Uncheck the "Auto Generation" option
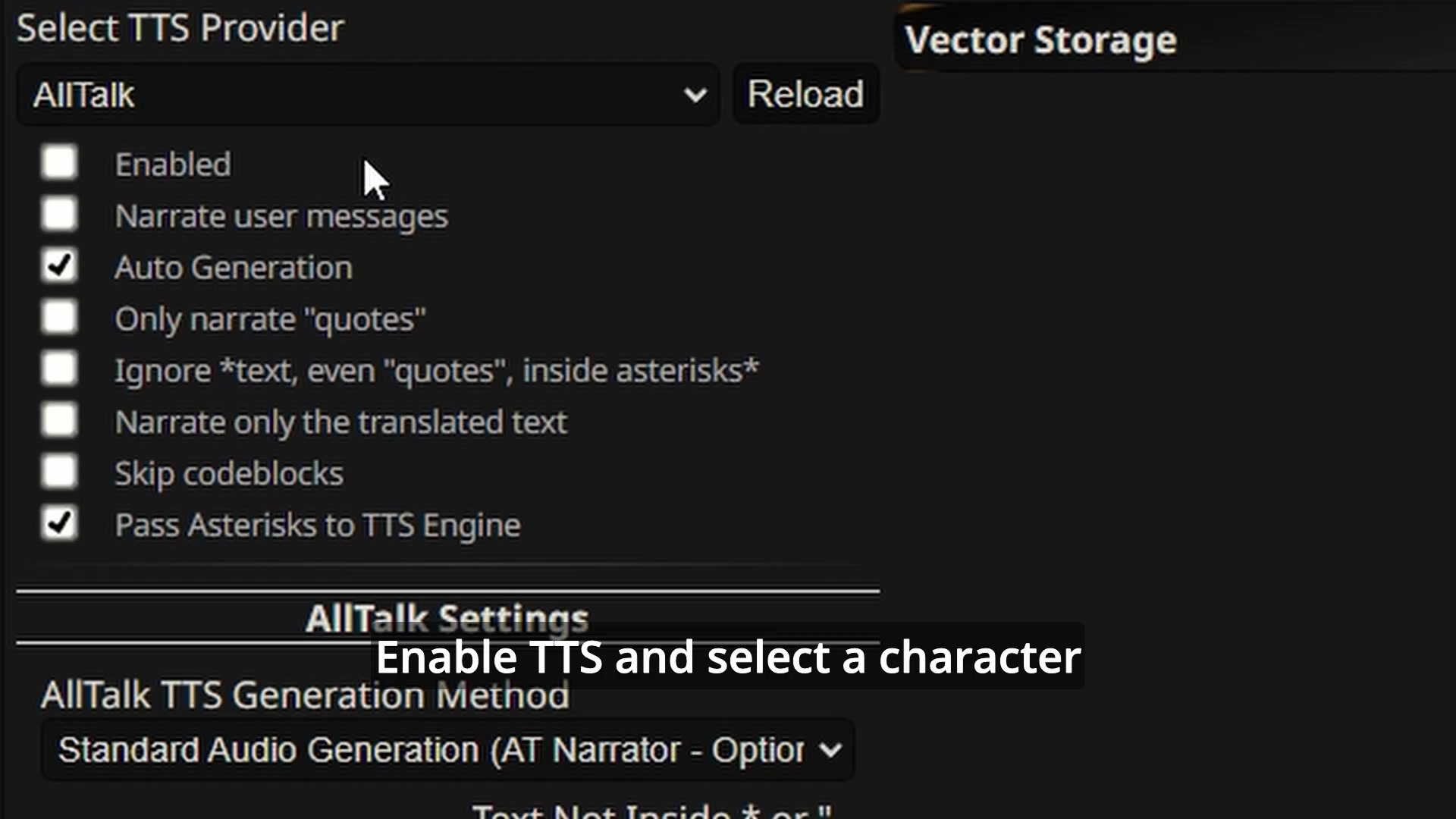Image resolution: width=1456 pixels, height=819 pixels. [59, 265]
